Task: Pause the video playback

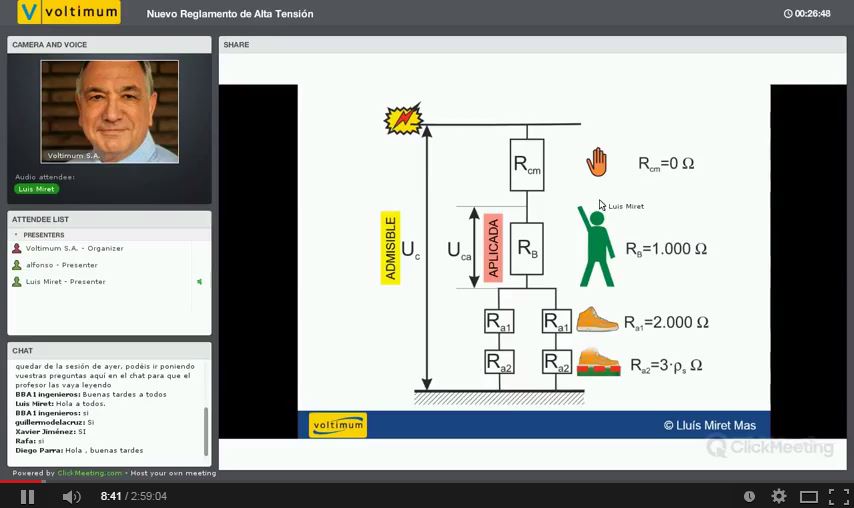Action: (x=27, y=496)
